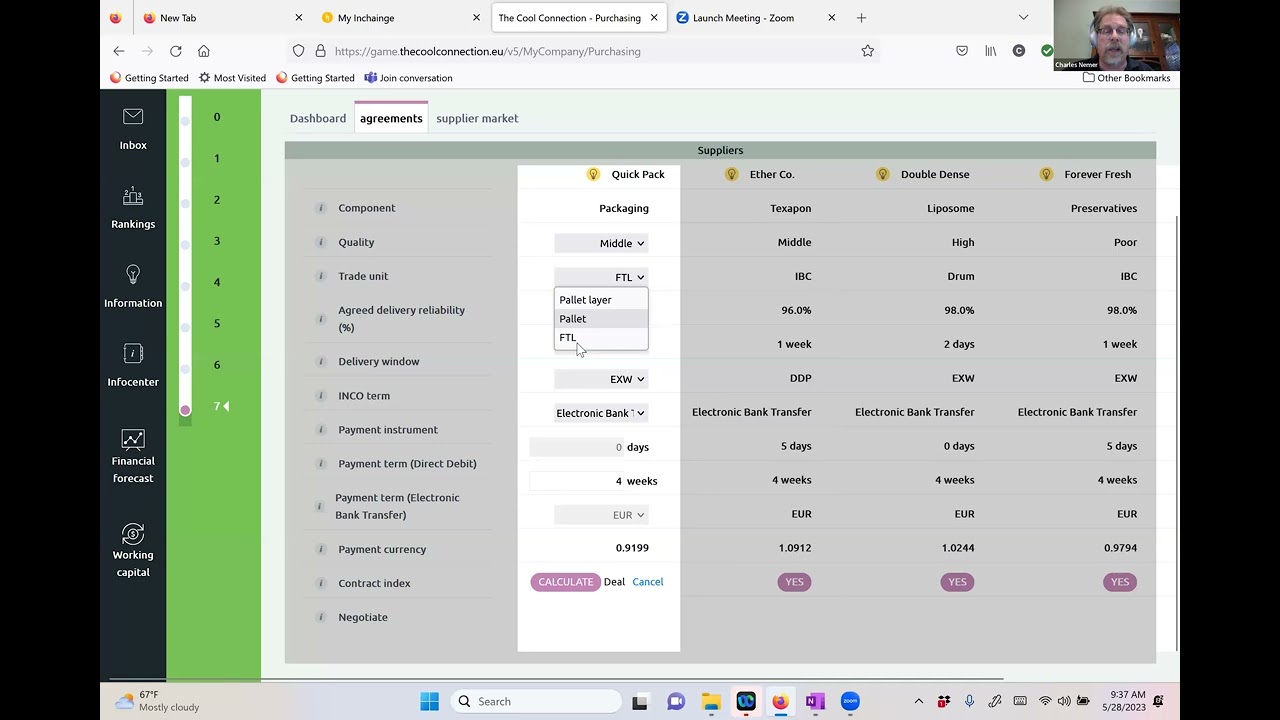Screen dimensions: 1280x720
Task: Bookmark this page with the star icon
Action: coord(868,51)
